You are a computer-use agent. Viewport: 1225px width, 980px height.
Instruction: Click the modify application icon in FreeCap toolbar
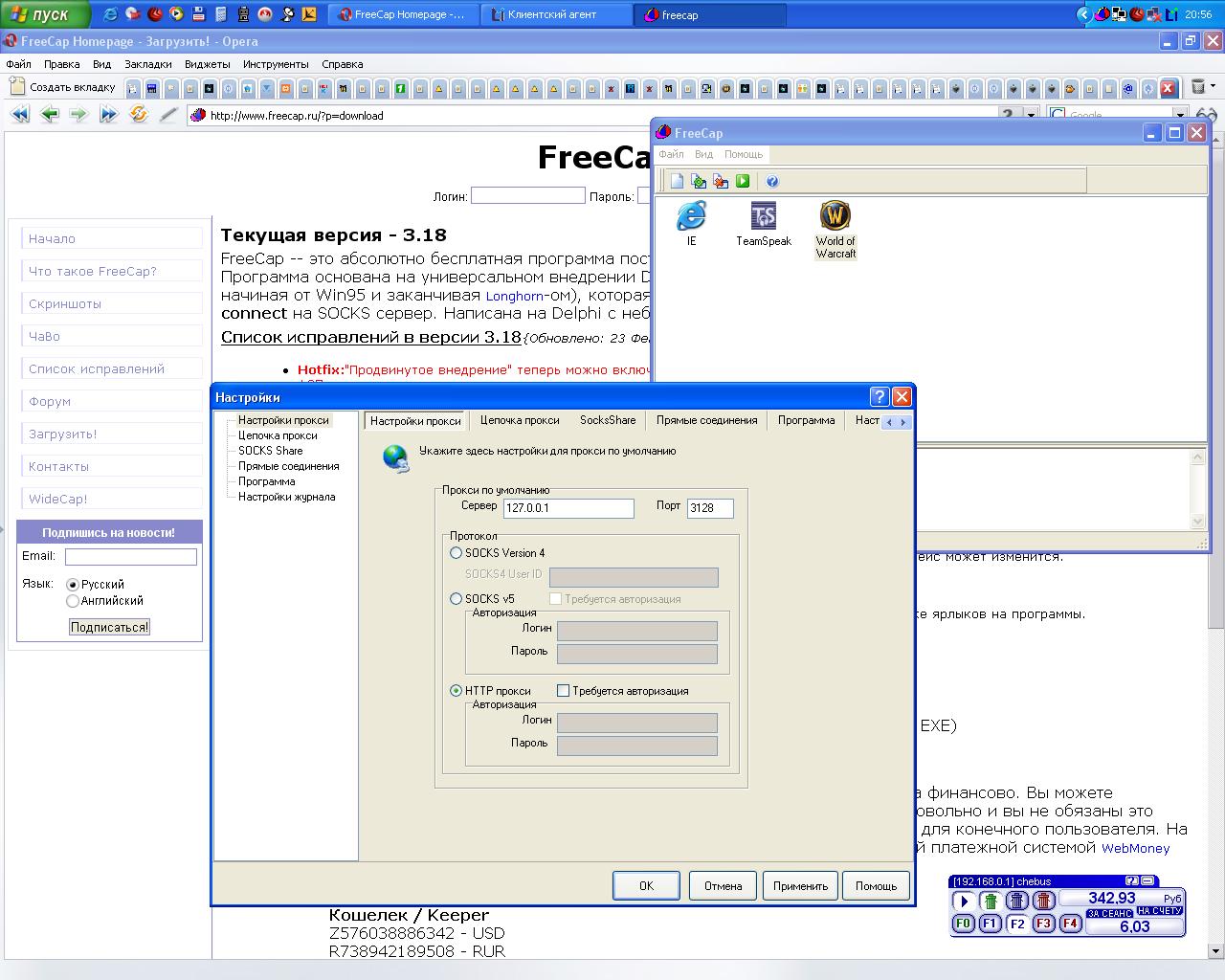[x=699, y=181]
